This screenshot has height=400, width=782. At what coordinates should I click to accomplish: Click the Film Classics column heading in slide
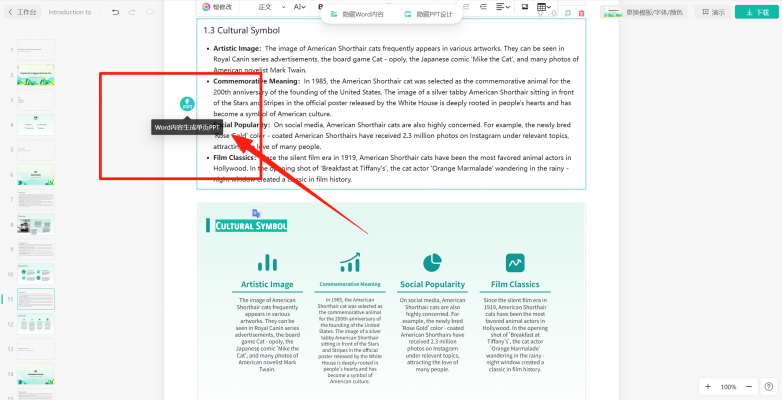(x=515, y=284)
